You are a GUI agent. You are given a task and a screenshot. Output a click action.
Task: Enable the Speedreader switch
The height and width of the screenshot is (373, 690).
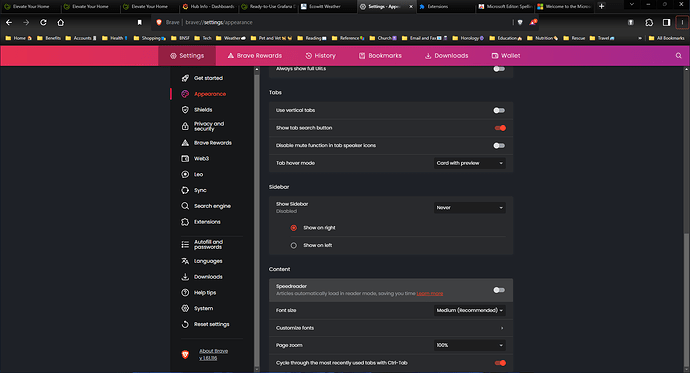499,290
